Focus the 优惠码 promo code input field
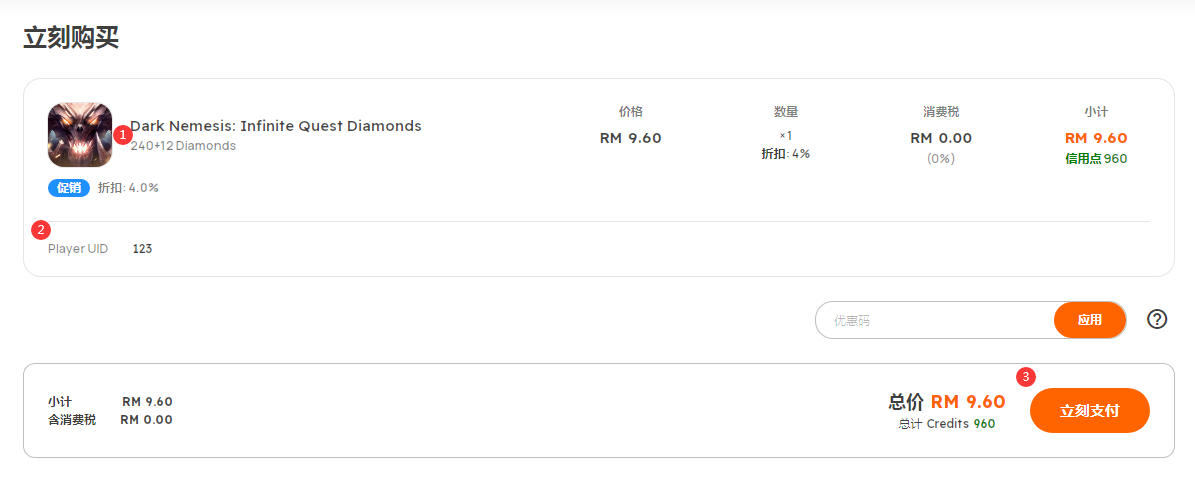This screenshot has width=1195, height=503. coord(935,320)
